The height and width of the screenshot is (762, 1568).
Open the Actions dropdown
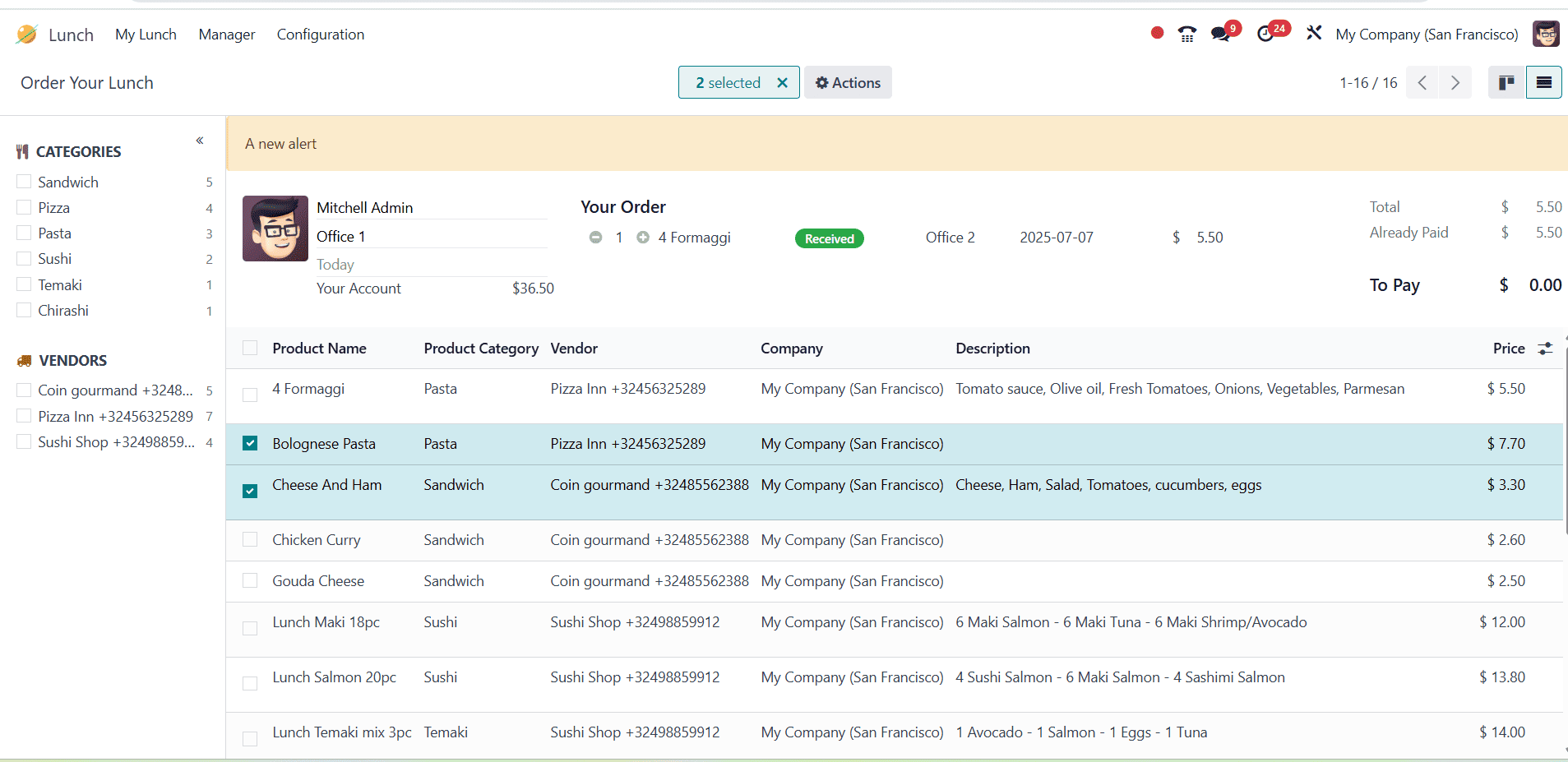(848, 82)
